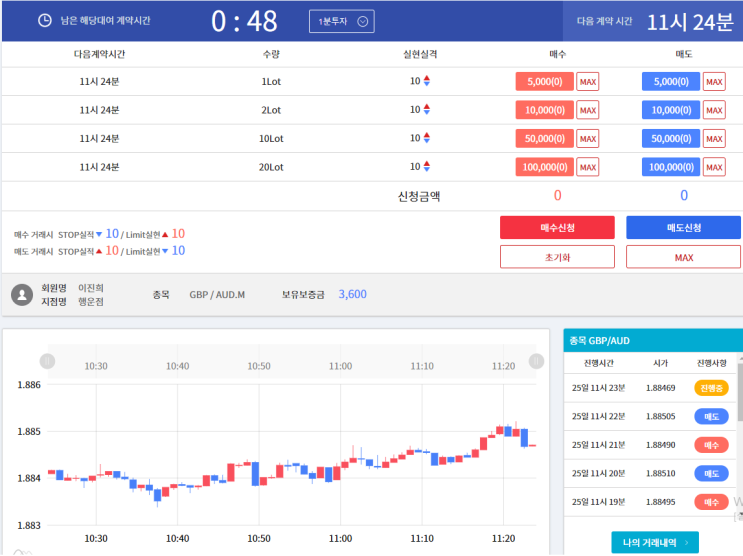Click the 0 : 48 countdown timer

click(x=244, y=21)
